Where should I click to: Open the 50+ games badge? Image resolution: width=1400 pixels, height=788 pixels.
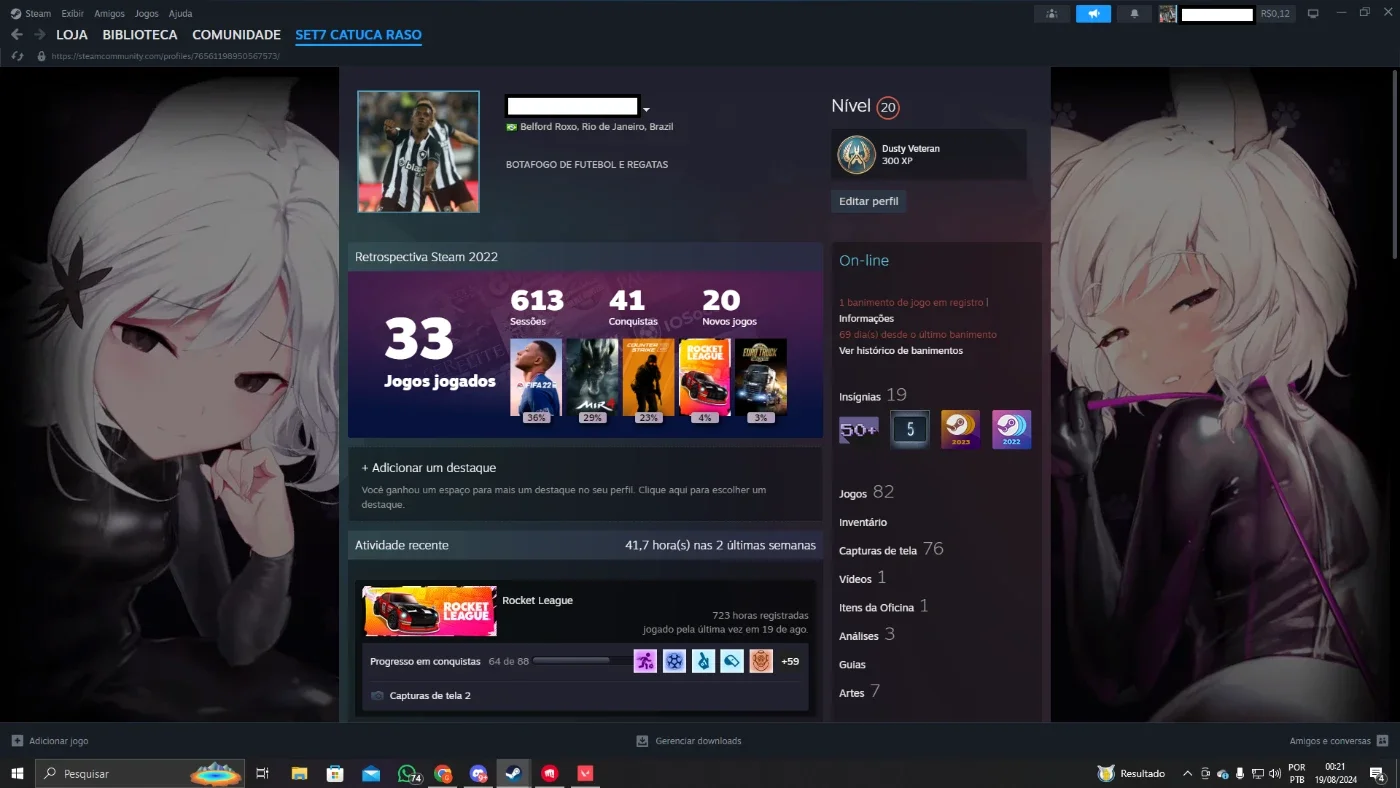[859, 430]
